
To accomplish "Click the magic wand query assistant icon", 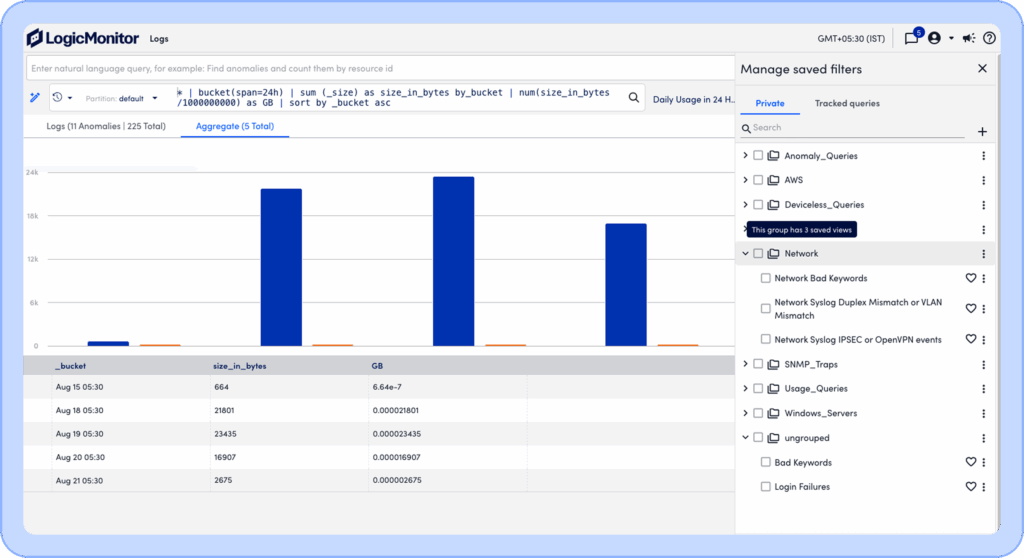I will [x=34, y=98].
